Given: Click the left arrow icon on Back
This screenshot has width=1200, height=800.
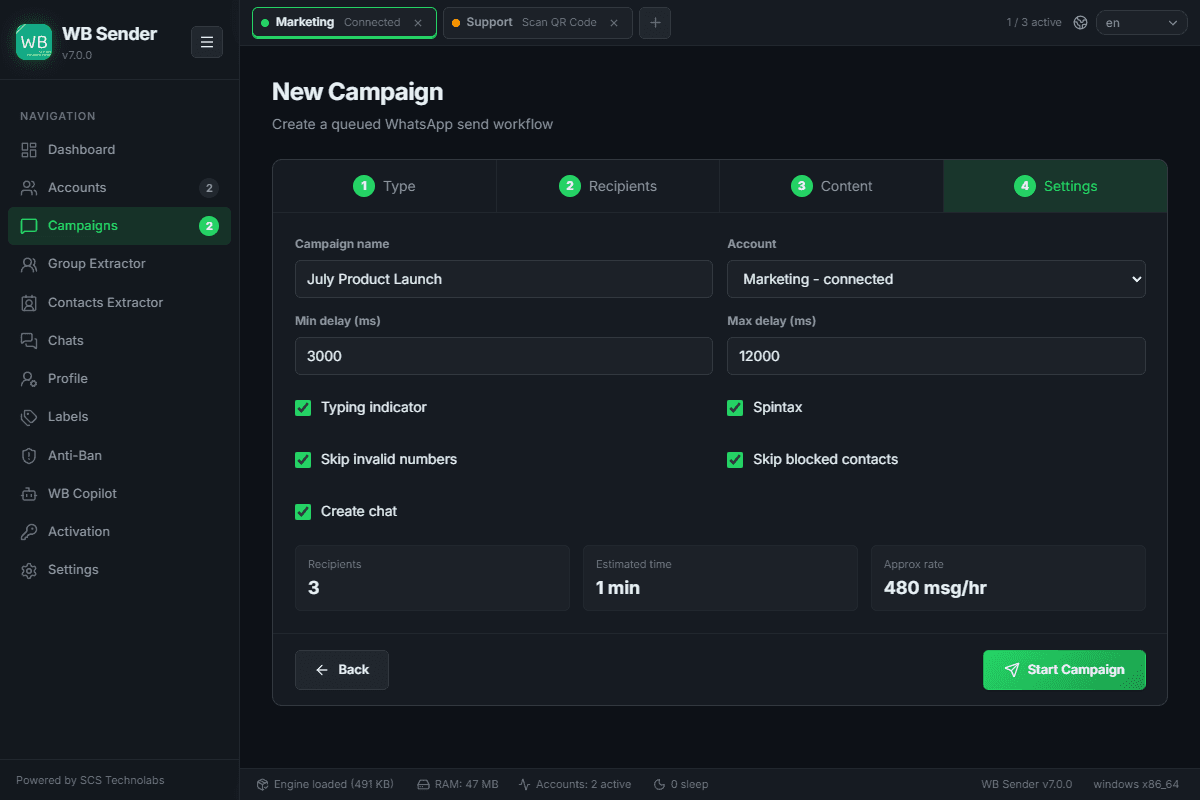Looking at the screenshot, I should [322, 670].
